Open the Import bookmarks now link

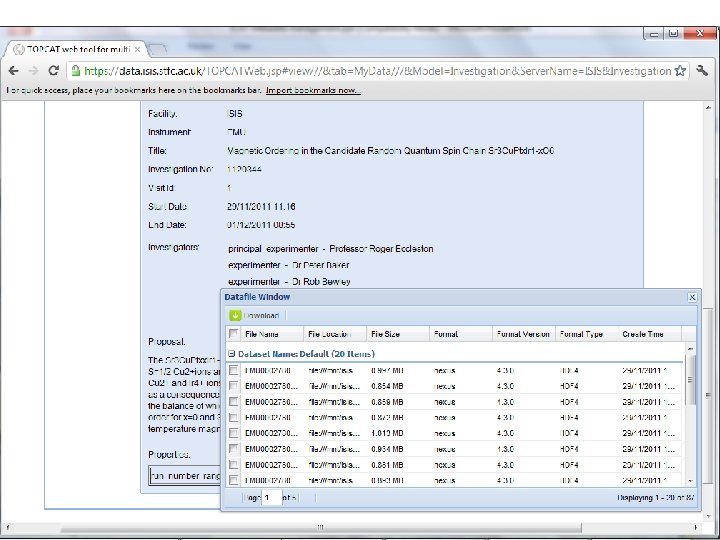click(313, 90)
